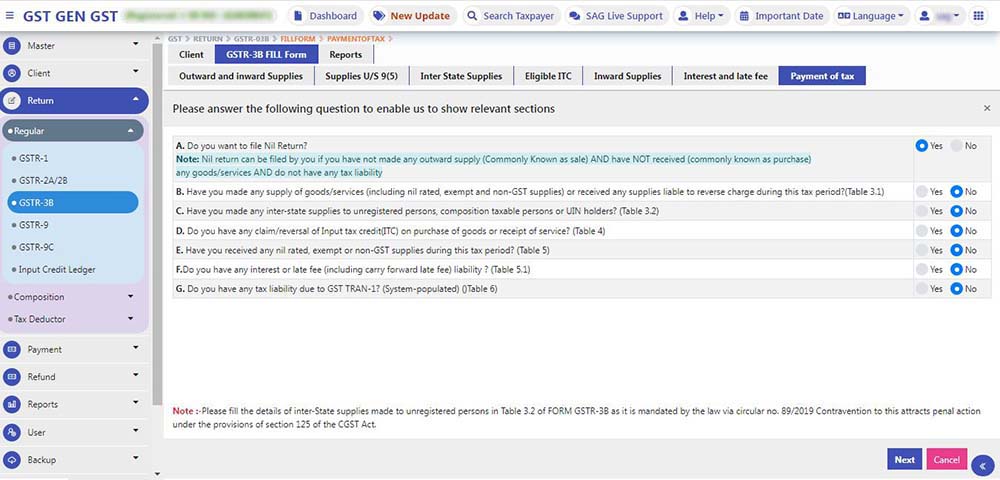Image resolution: width=1000 pixels, height=480 pixels.
Task: Click the Next button
Action: coord(904,460)
